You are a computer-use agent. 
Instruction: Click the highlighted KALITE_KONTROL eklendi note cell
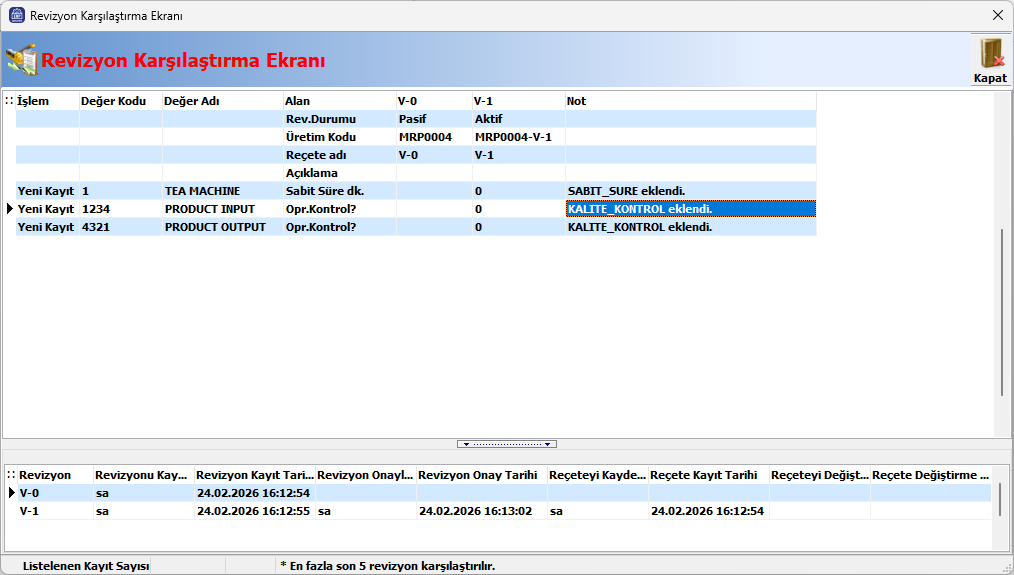tap(690, 209)
